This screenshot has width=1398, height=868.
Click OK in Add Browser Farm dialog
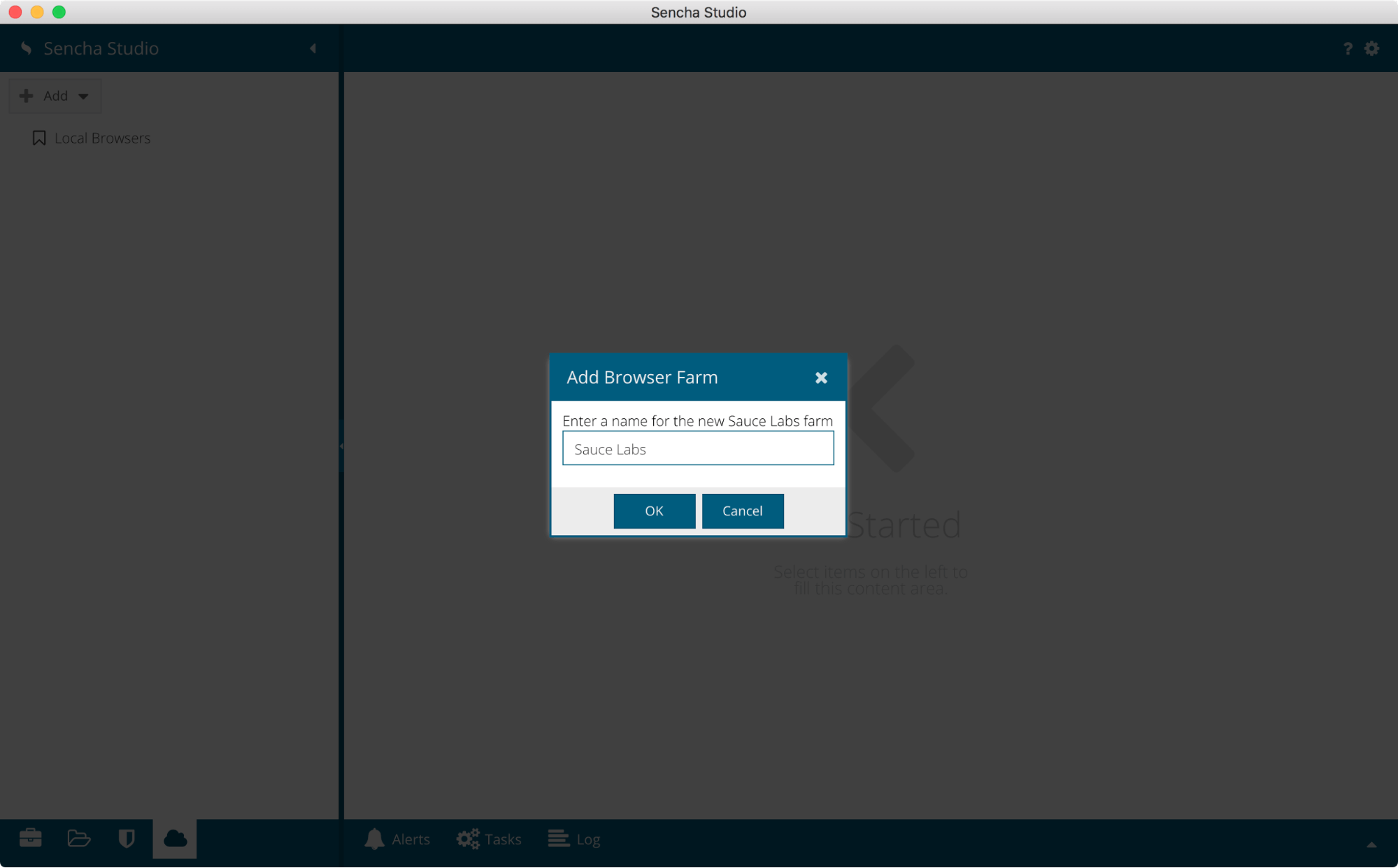pos(654,511)
